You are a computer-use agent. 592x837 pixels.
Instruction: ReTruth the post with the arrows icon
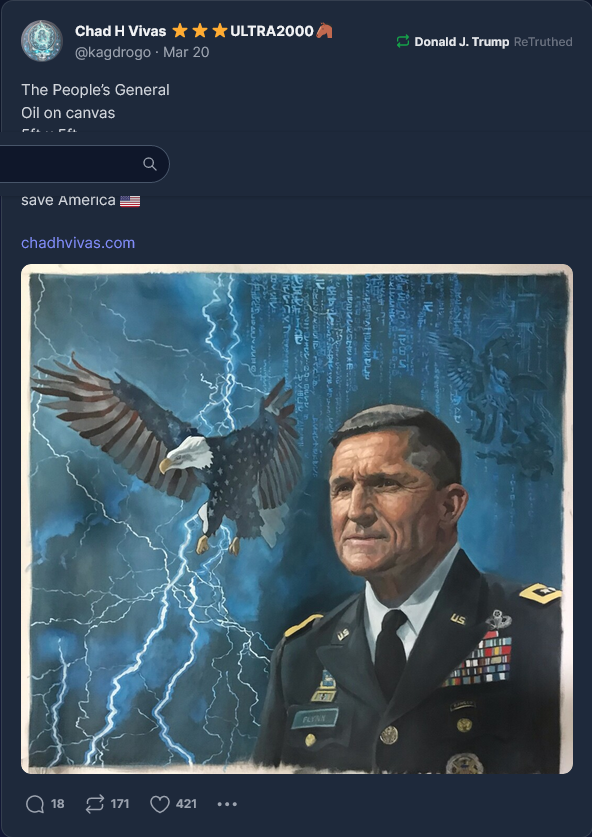pos(94,804)
